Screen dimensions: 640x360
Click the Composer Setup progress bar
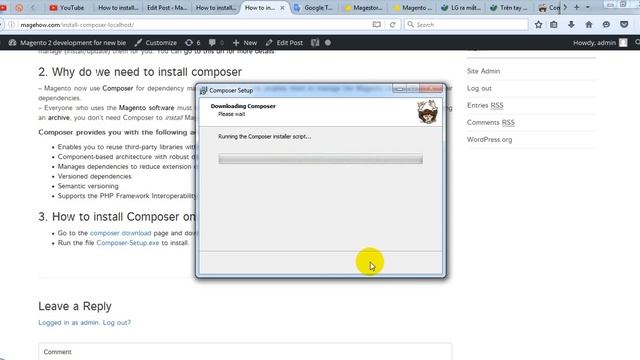click(x=320, y=159)
